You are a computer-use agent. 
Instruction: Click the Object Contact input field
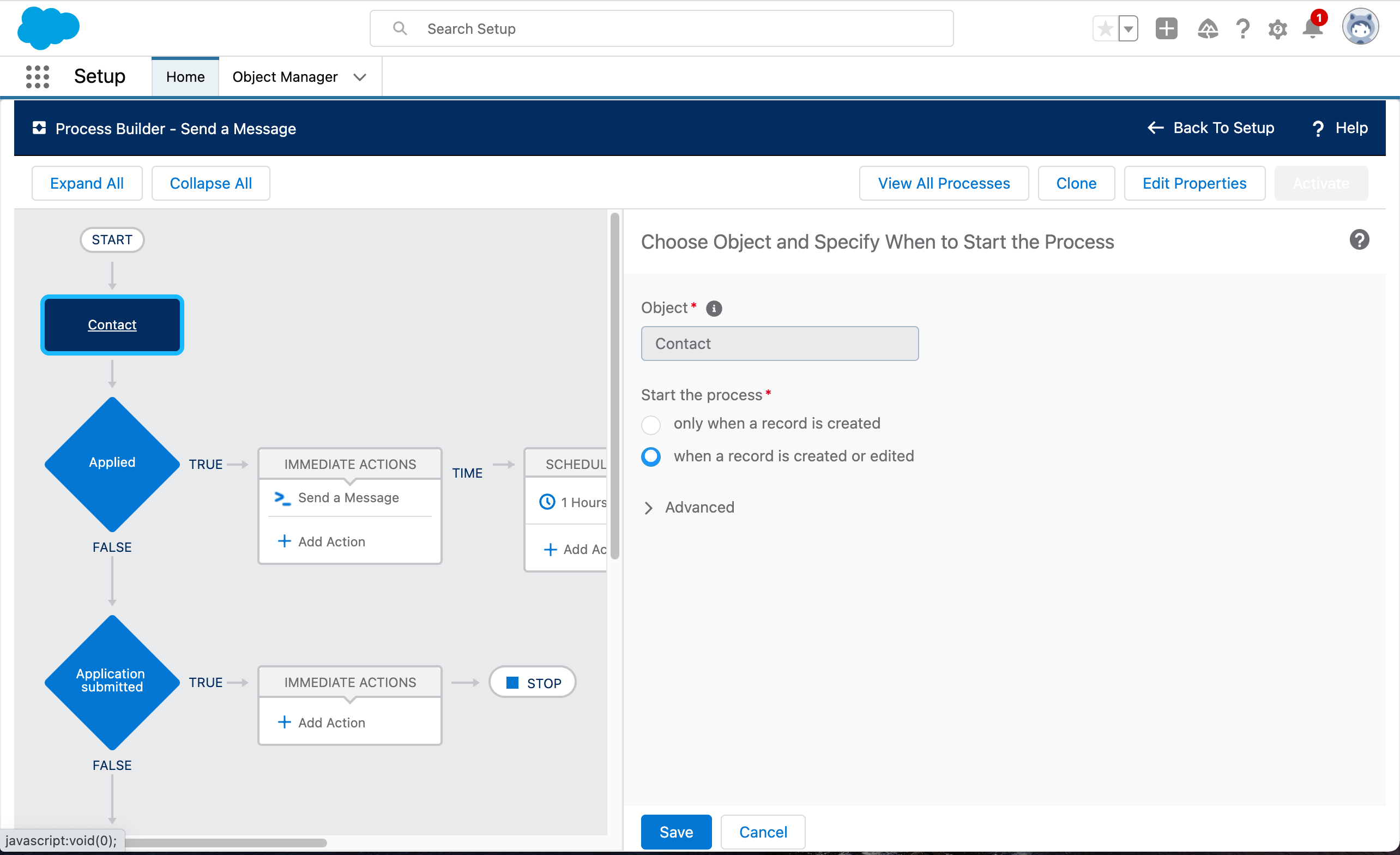click(x=780, y=344)
